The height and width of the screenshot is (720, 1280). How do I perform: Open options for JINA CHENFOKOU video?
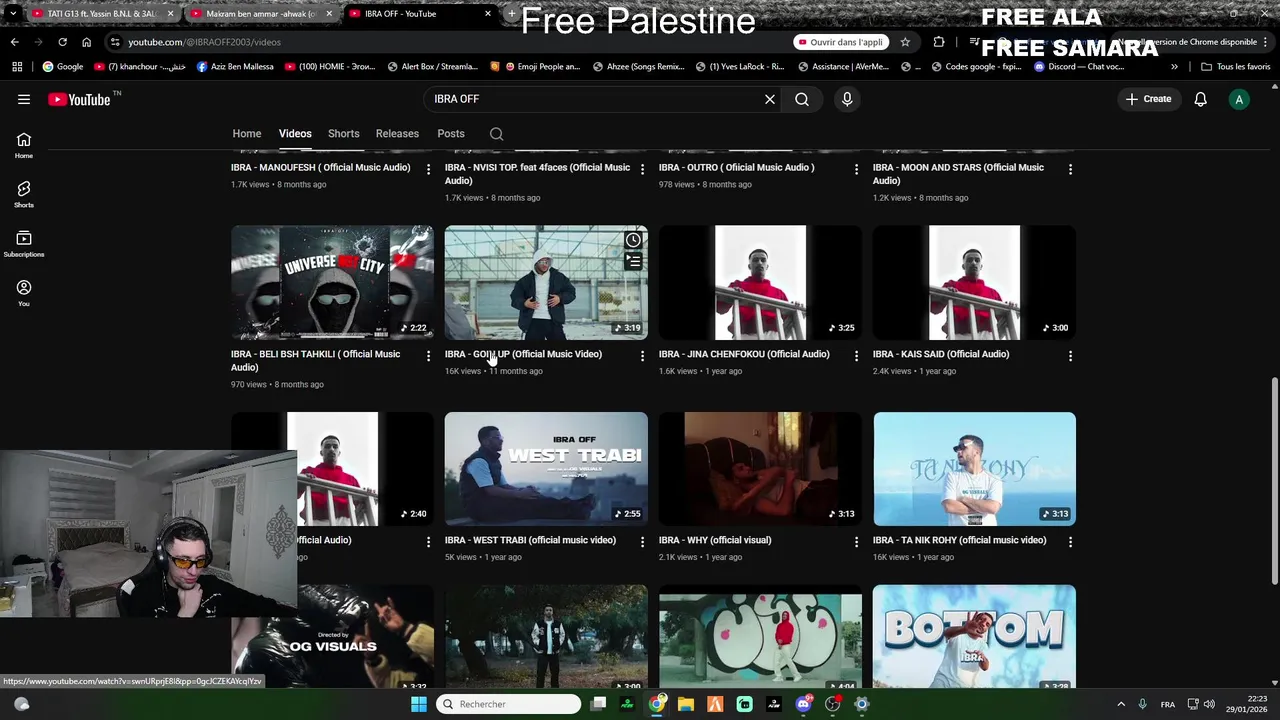(x=856, y=356)
